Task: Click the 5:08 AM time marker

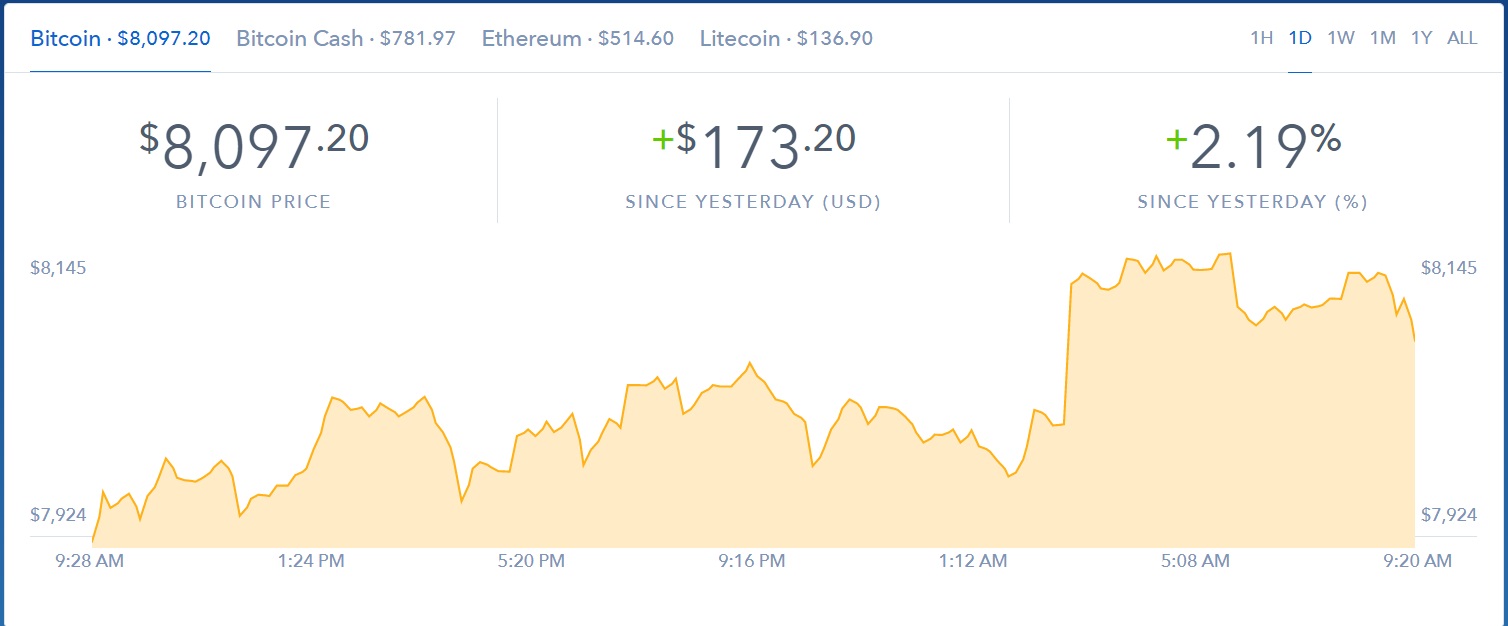Action: (x=1194, y=561)
